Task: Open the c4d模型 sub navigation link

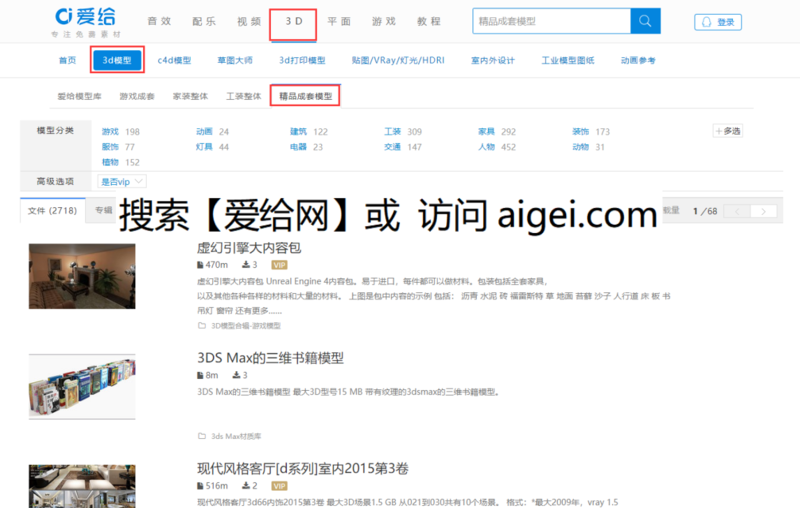Action: (174, 60)
